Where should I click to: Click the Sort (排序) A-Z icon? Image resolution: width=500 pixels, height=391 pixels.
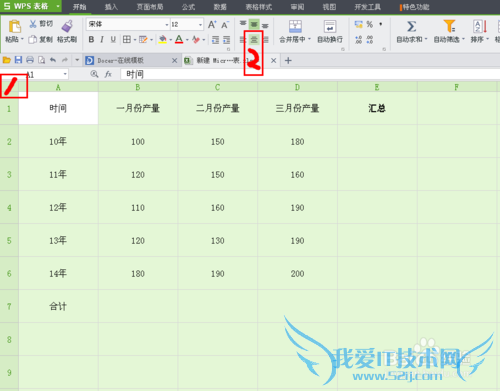pos(480,26)
